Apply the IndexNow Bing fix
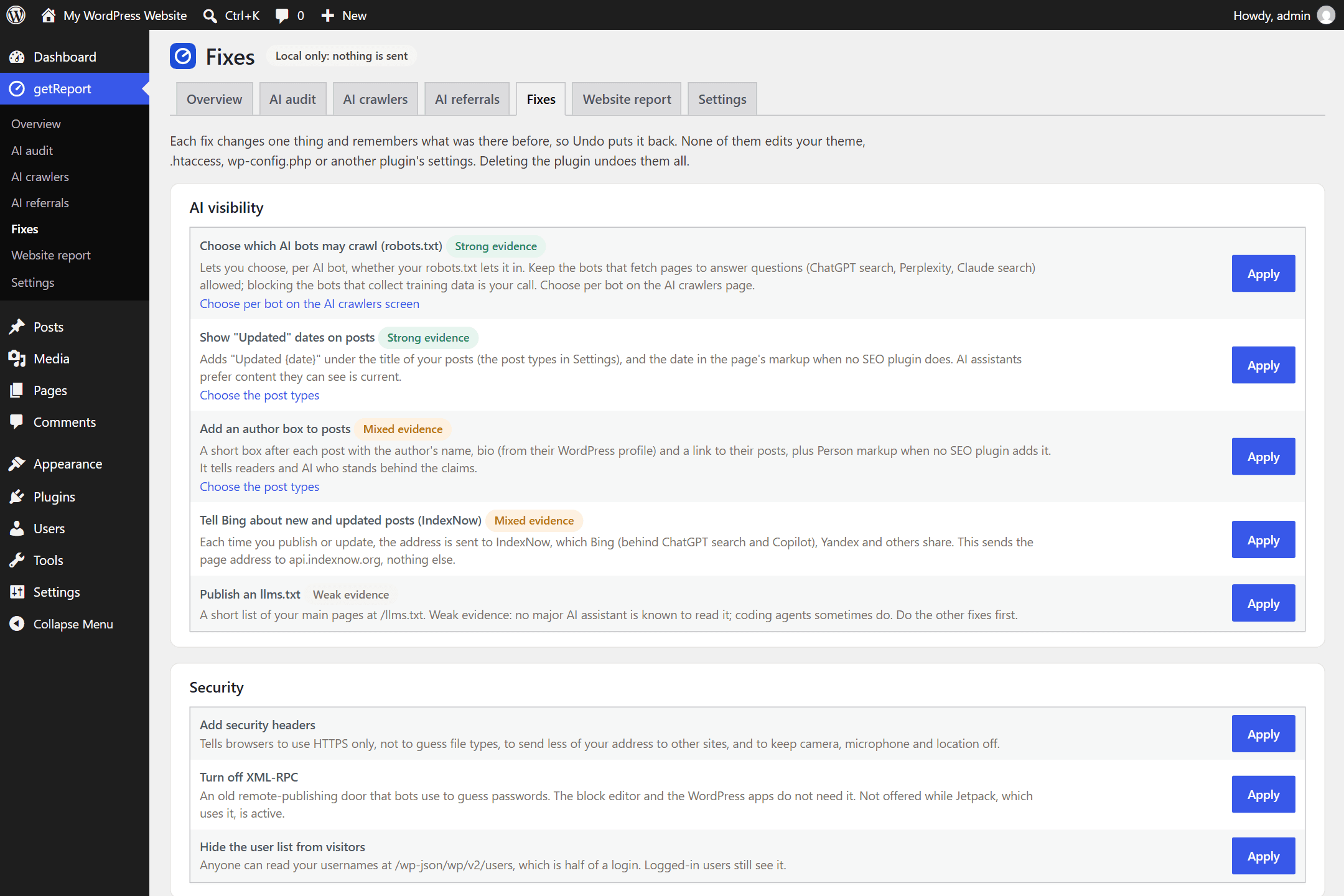 (1264, 540)
